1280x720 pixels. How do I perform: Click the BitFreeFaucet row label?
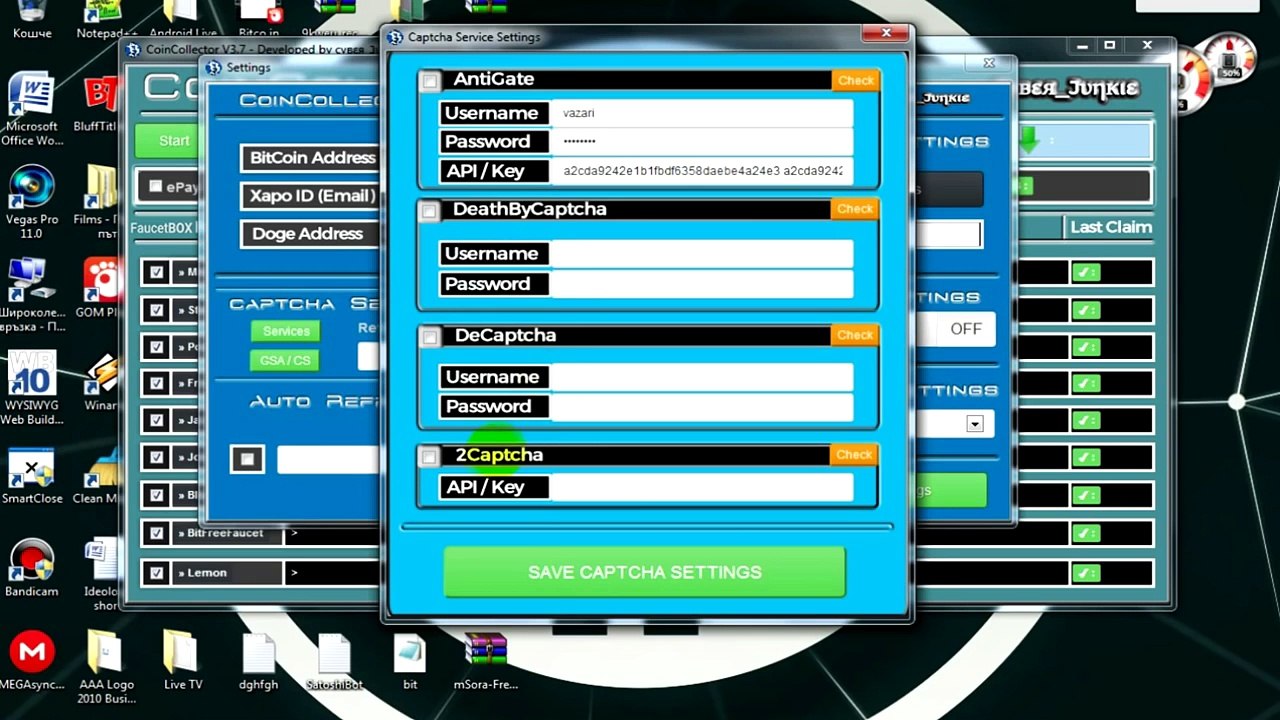click(x=225, y=534)
